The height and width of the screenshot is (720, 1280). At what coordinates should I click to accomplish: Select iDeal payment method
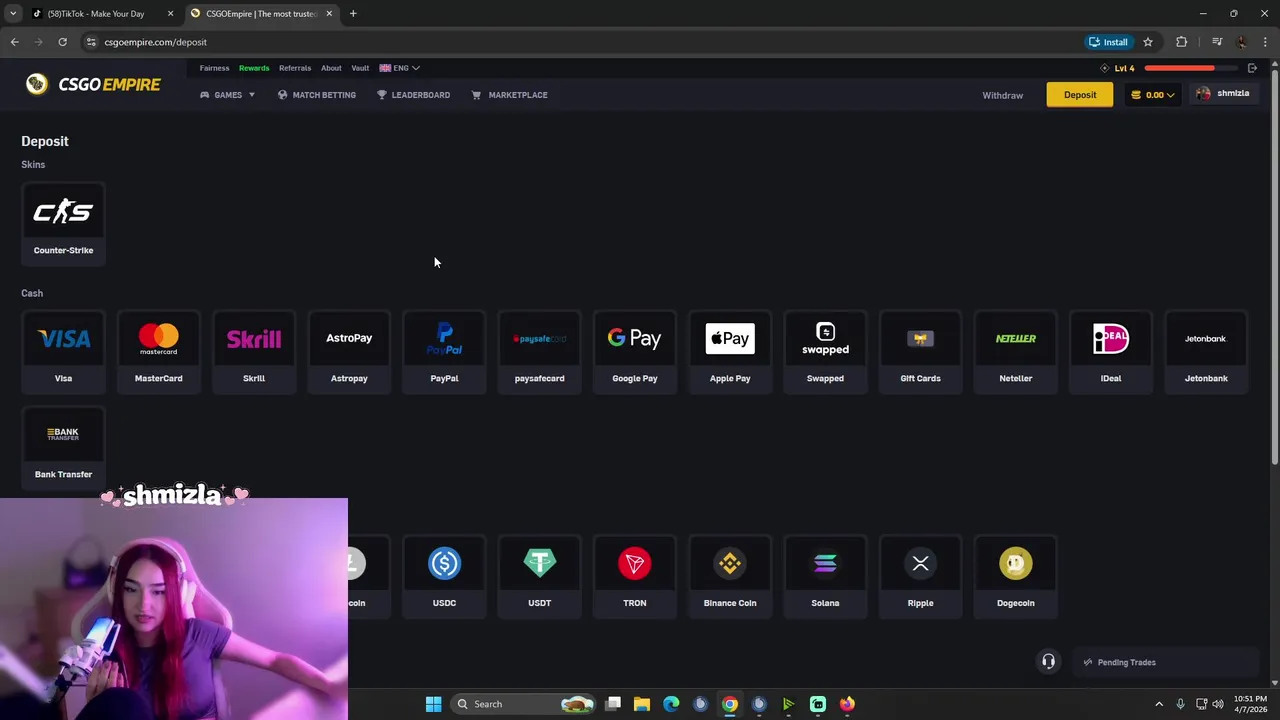coord(1111,351)
